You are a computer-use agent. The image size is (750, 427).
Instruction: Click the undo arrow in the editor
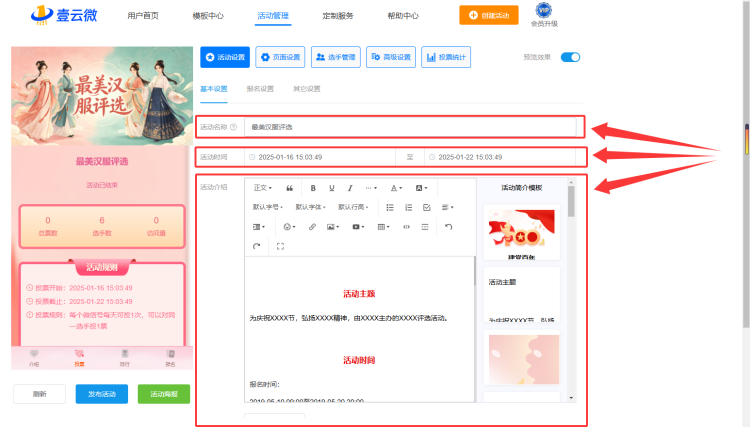[448, 227]
